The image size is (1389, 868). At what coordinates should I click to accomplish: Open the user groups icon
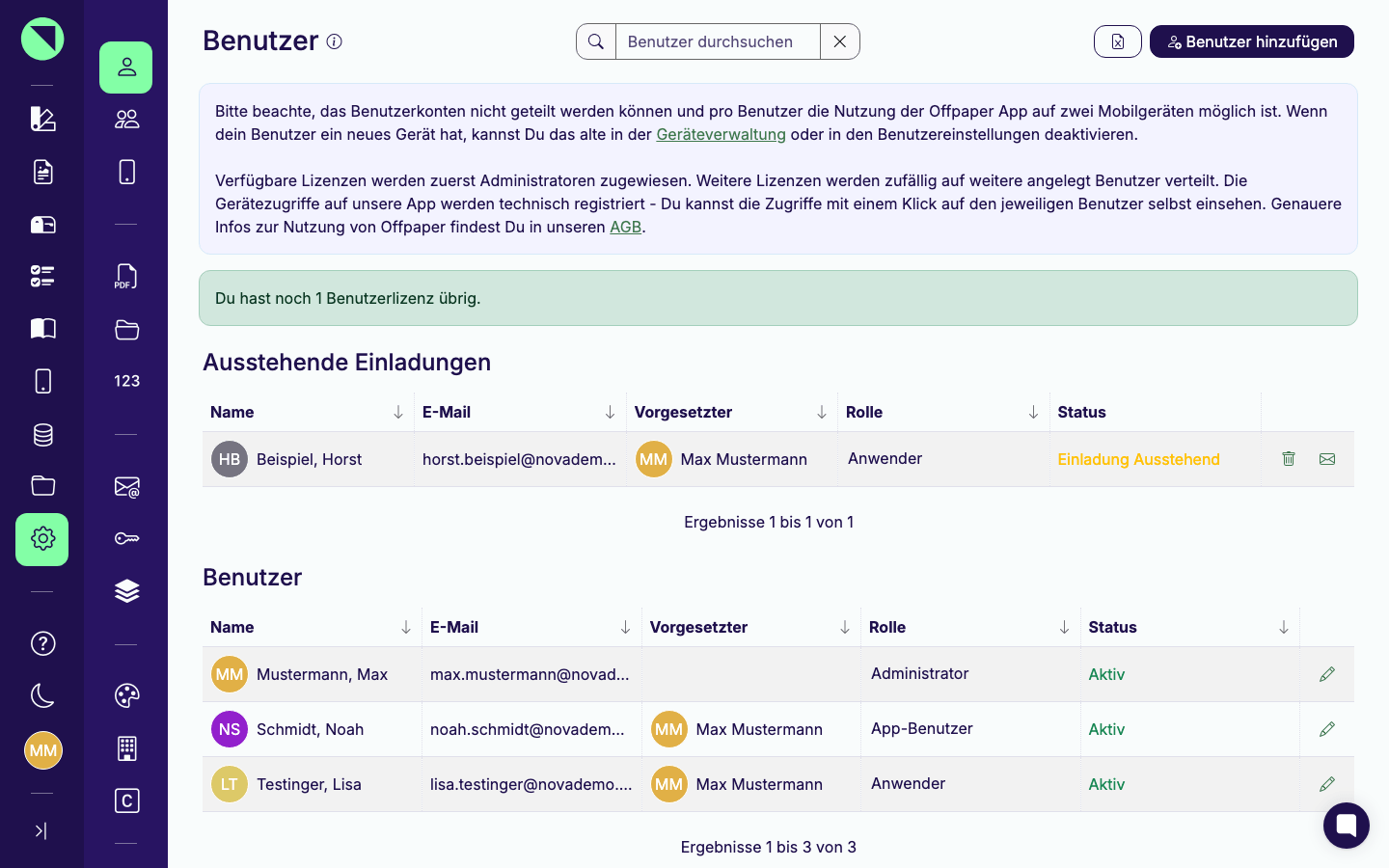126,120
